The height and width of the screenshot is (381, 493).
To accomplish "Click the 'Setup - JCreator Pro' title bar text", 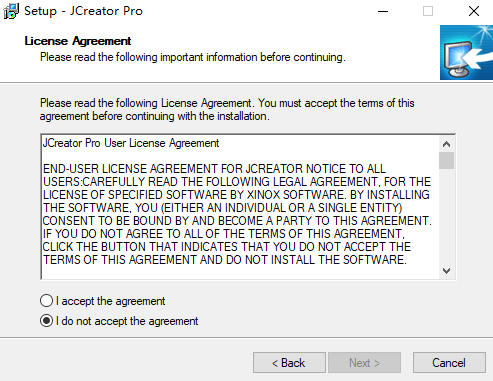I will pyautogui.click(x=83, y=11).
